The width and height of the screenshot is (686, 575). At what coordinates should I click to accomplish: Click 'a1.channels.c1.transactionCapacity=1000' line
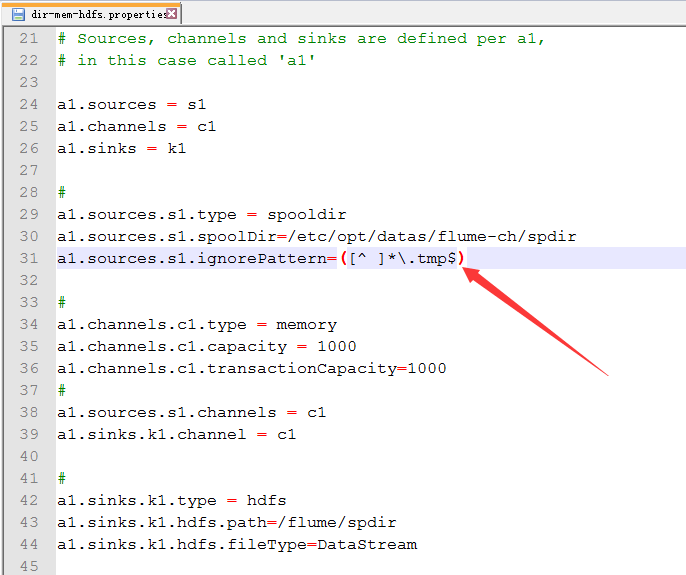[x=252, y=368]
